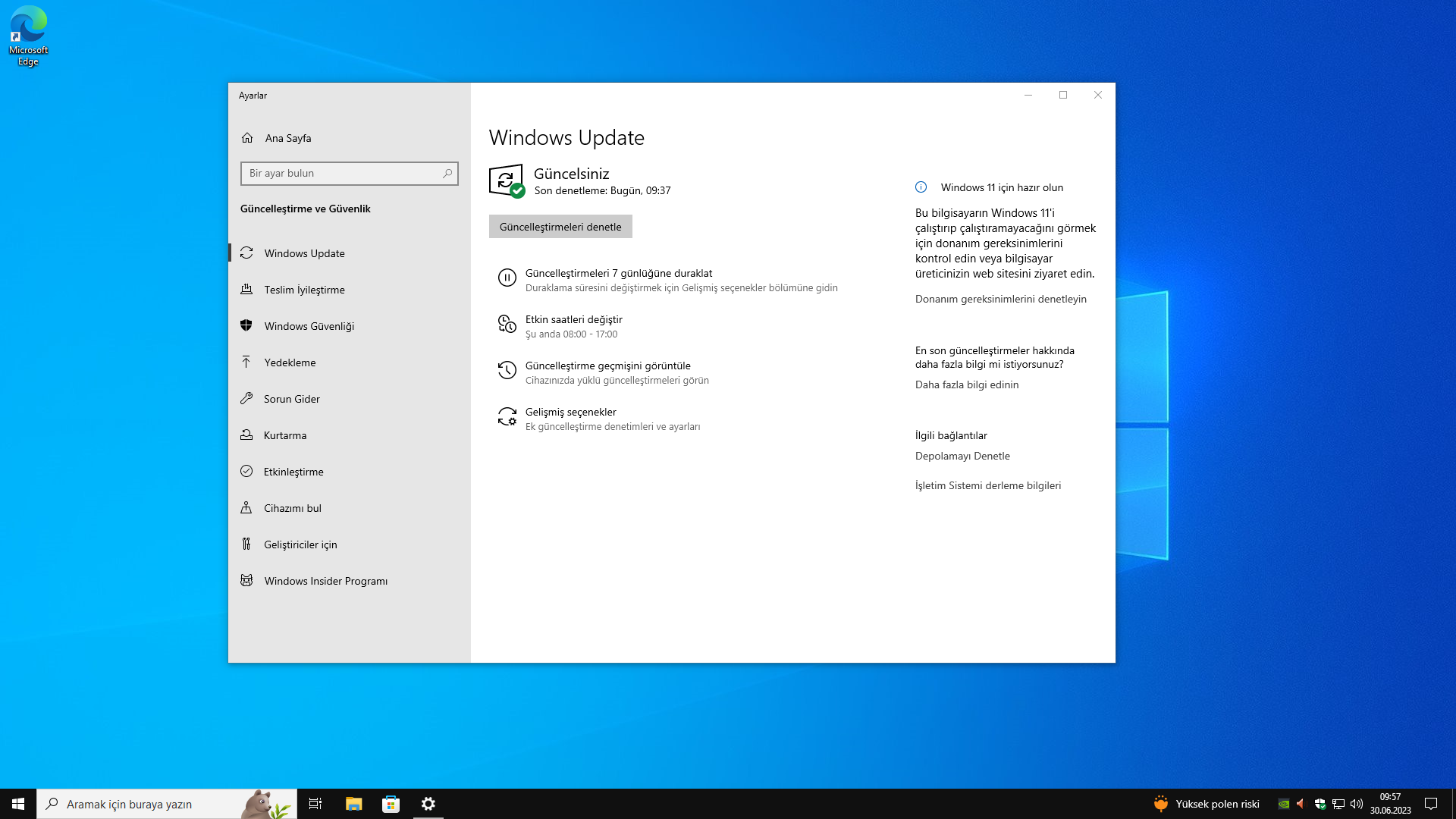
Task: Open the Kurtarma section
Action: (x=285, y=435)
